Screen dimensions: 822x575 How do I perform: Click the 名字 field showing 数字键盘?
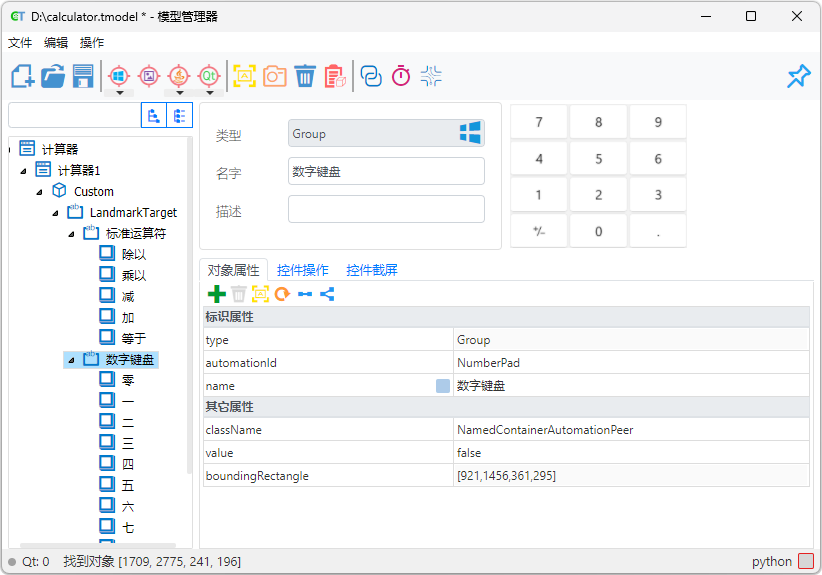tap(386, 171)
